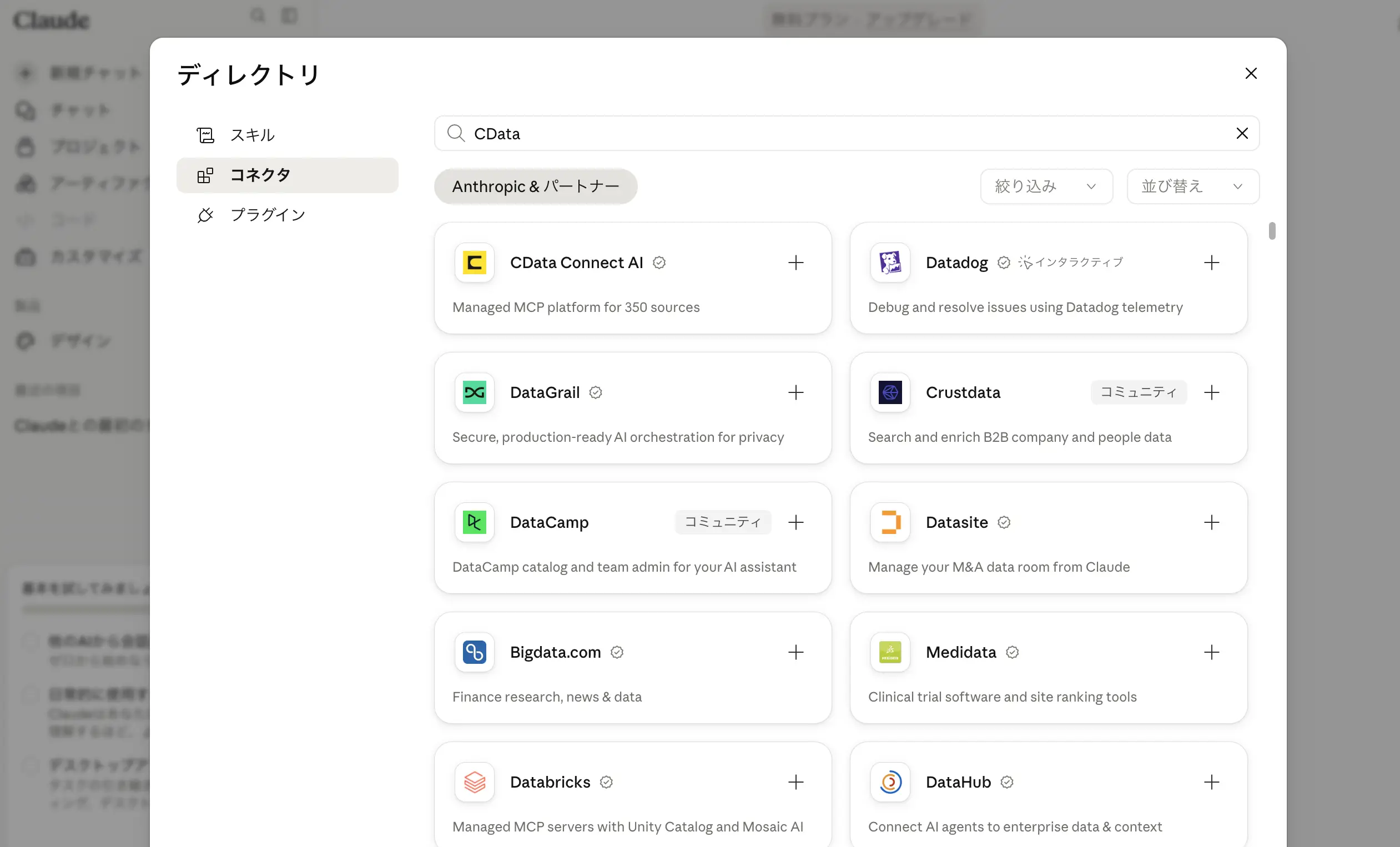
Task: Click the DataCamp logo icon
Action: [x=475, y=522]
